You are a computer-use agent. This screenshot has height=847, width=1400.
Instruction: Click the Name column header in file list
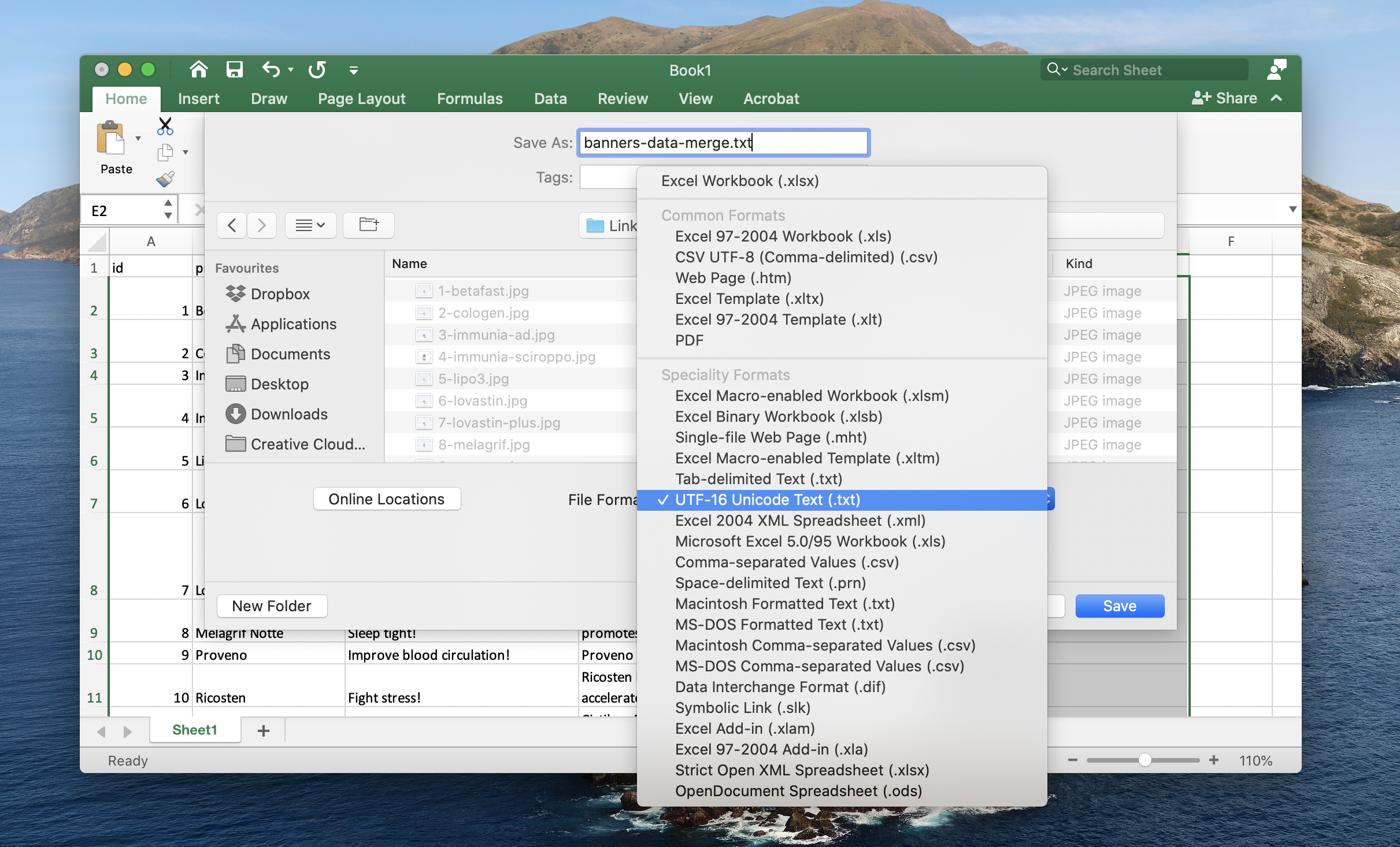click(409, 264)
